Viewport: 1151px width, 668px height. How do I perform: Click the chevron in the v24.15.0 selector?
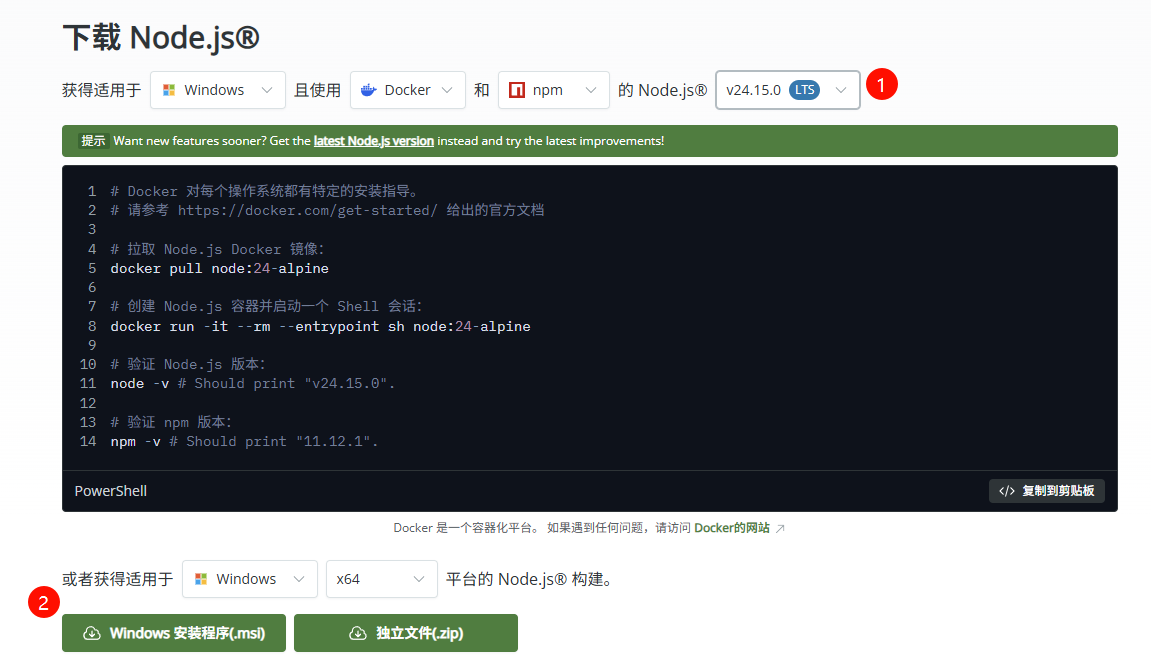(841, 90)
